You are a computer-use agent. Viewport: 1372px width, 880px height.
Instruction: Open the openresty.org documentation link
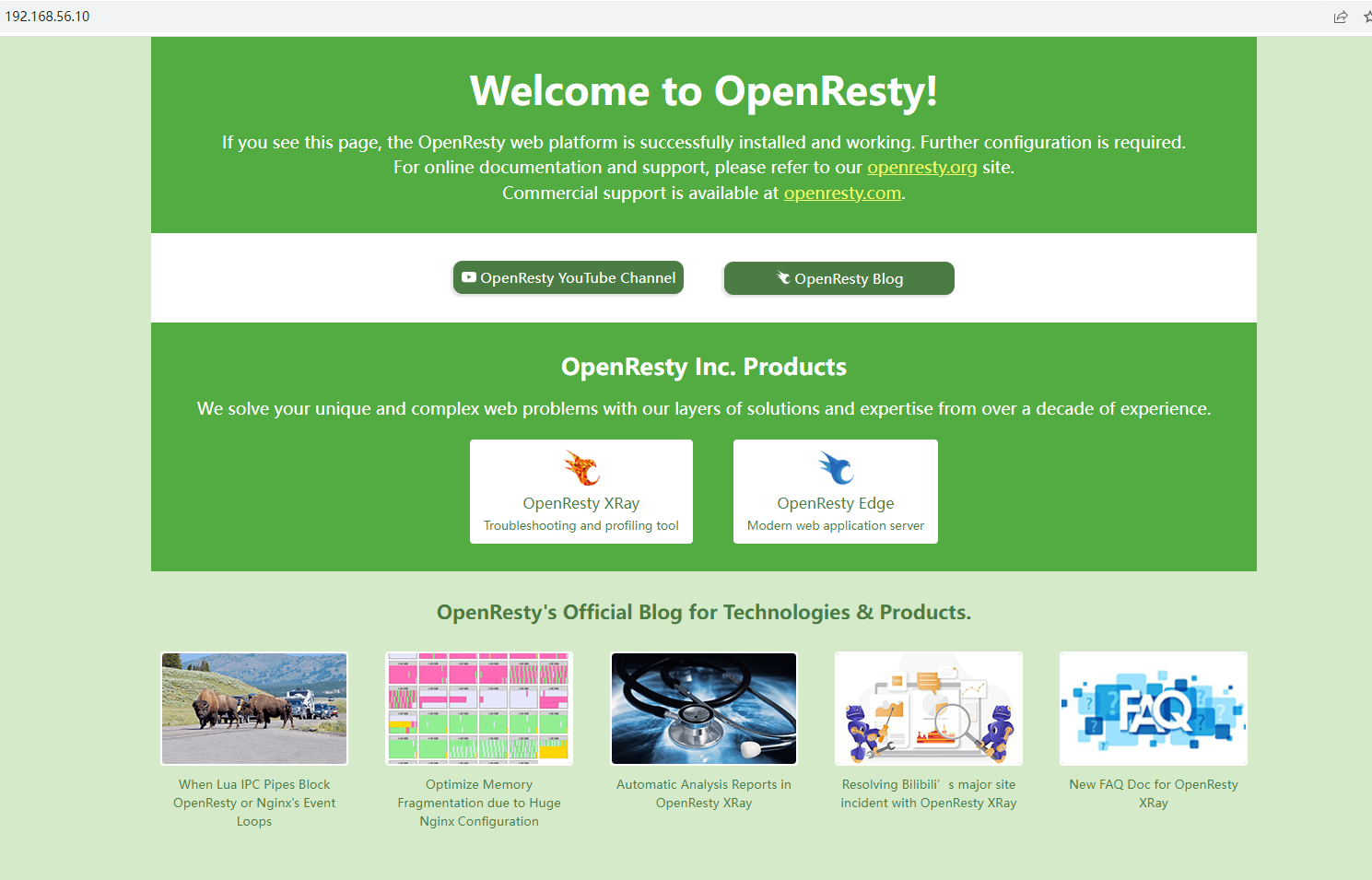(x=921, y=167)
